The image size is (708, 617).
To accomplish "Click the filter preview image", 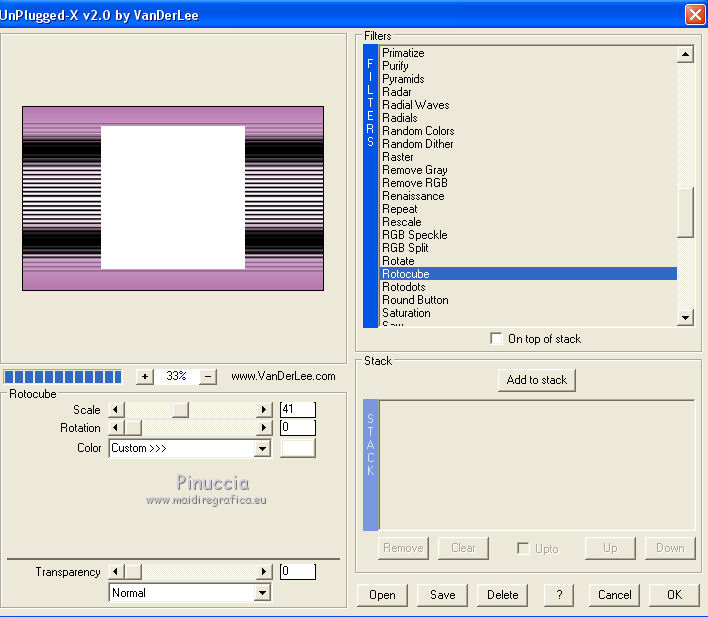I will (173, 198).
